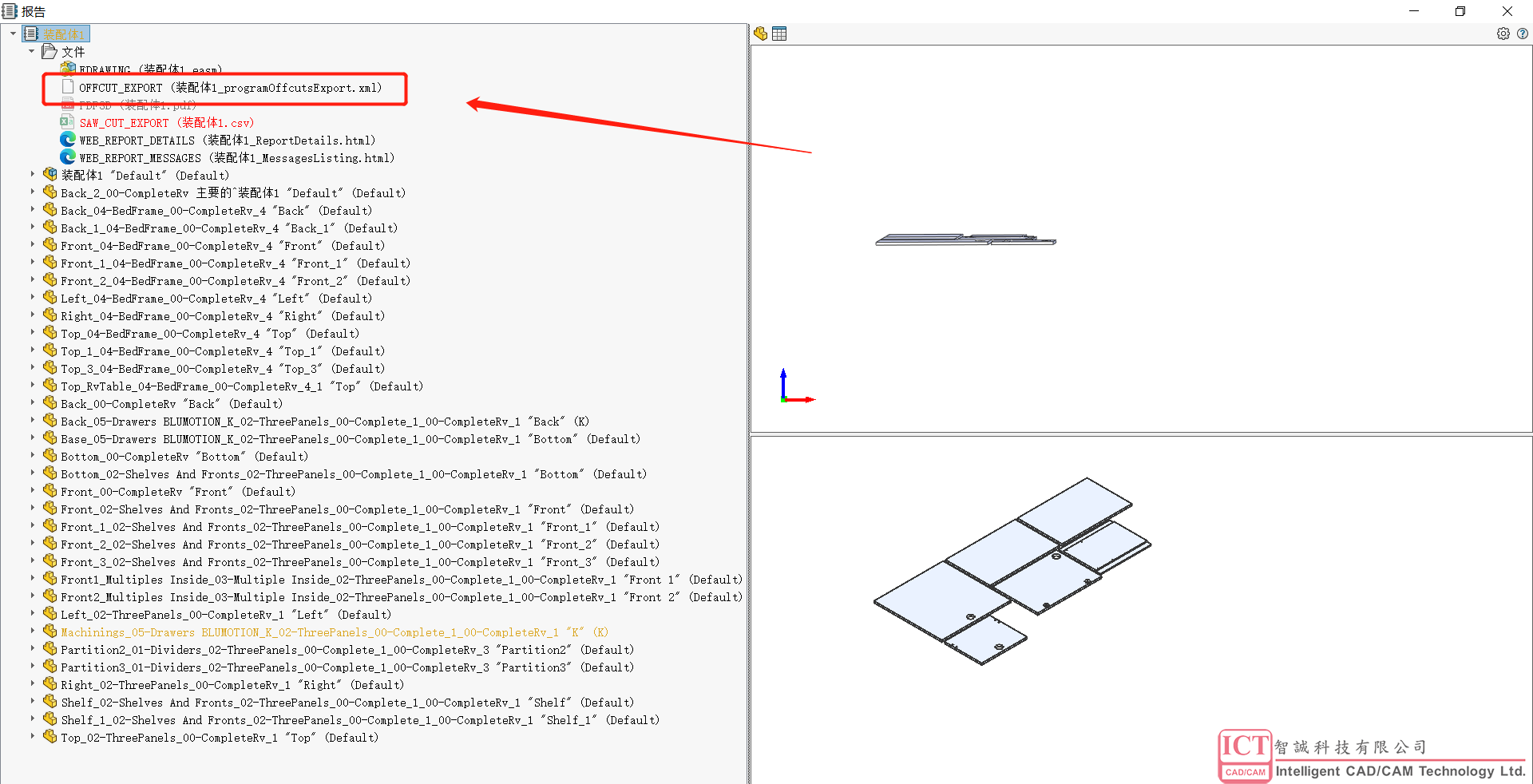1533x784 pixels.
Task: Click the Edge icon beside WEB_REPORT_DETAILS
Action: pyautogui.click(x=68, y=140)
